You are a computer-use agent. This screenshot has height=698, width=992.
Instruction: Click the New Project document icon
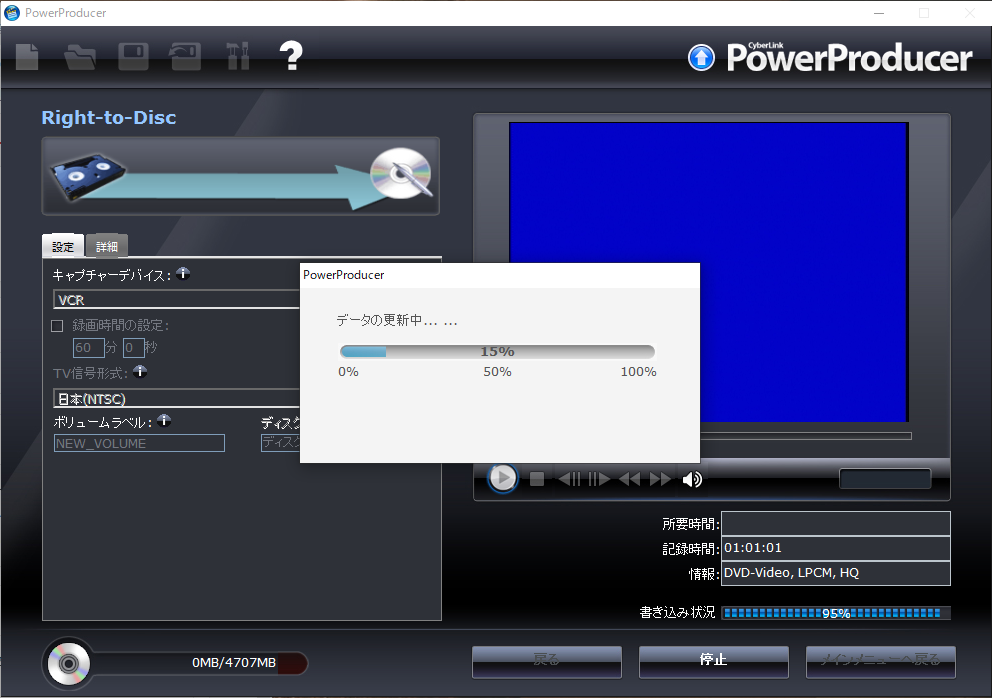(x=27, y=57)
